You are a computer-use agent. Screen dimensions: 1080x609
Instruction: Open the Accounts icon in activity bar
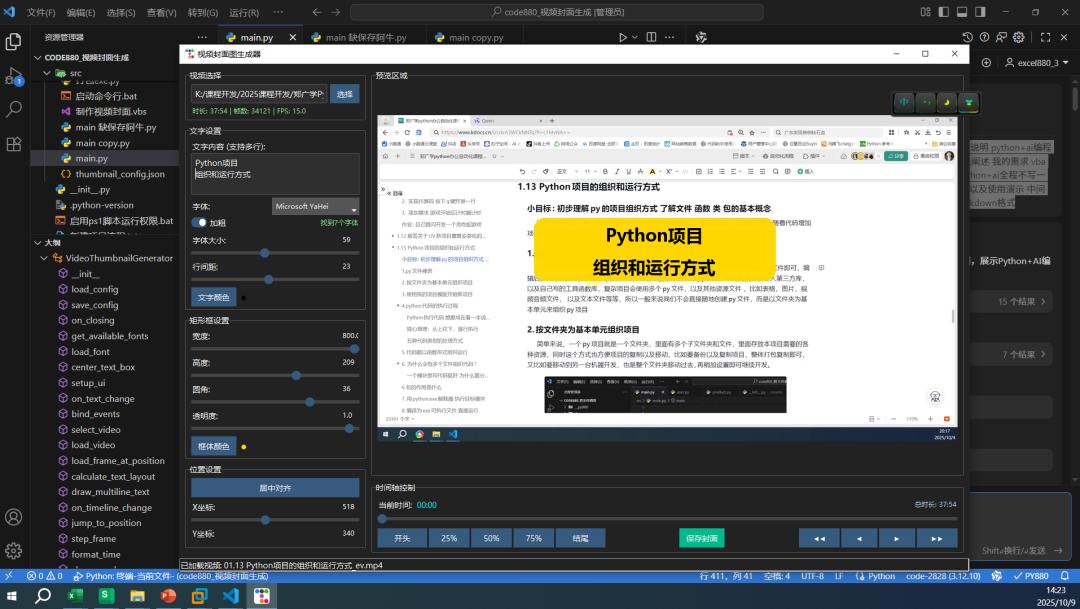pyautogui.click(x=14, y=517)
